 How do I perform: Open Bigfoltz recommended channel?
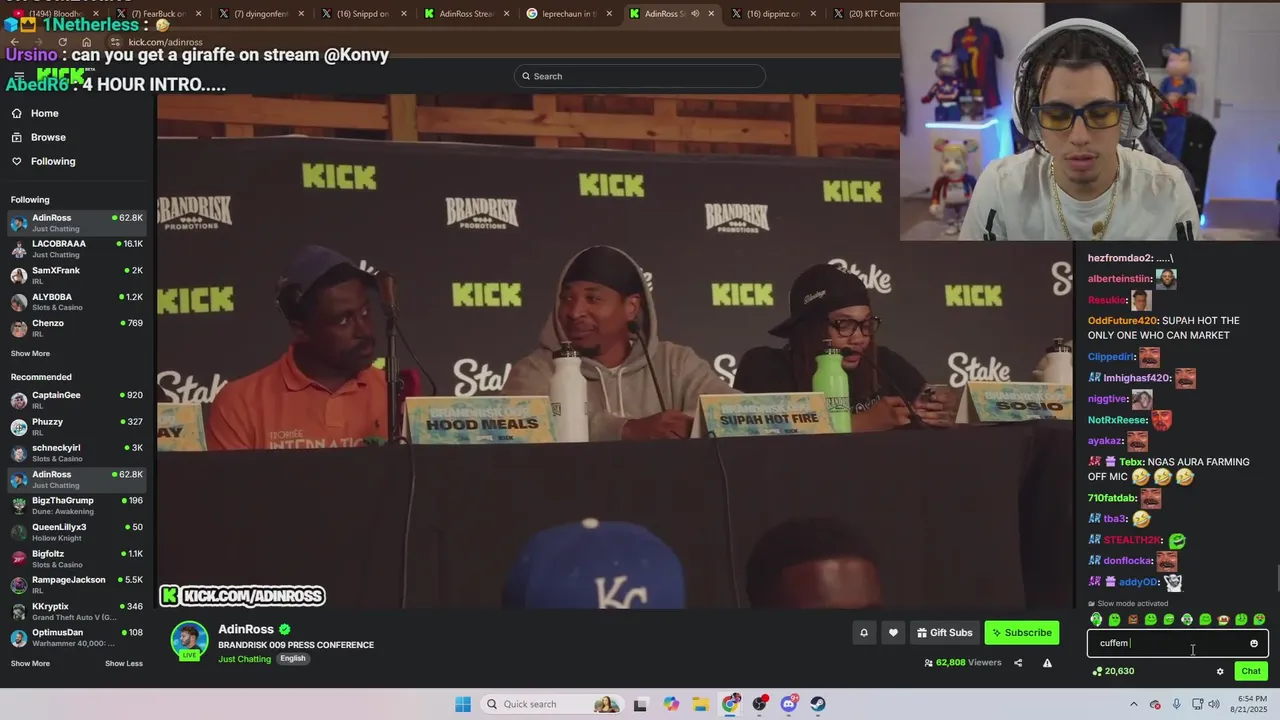(x=77, y=558)
